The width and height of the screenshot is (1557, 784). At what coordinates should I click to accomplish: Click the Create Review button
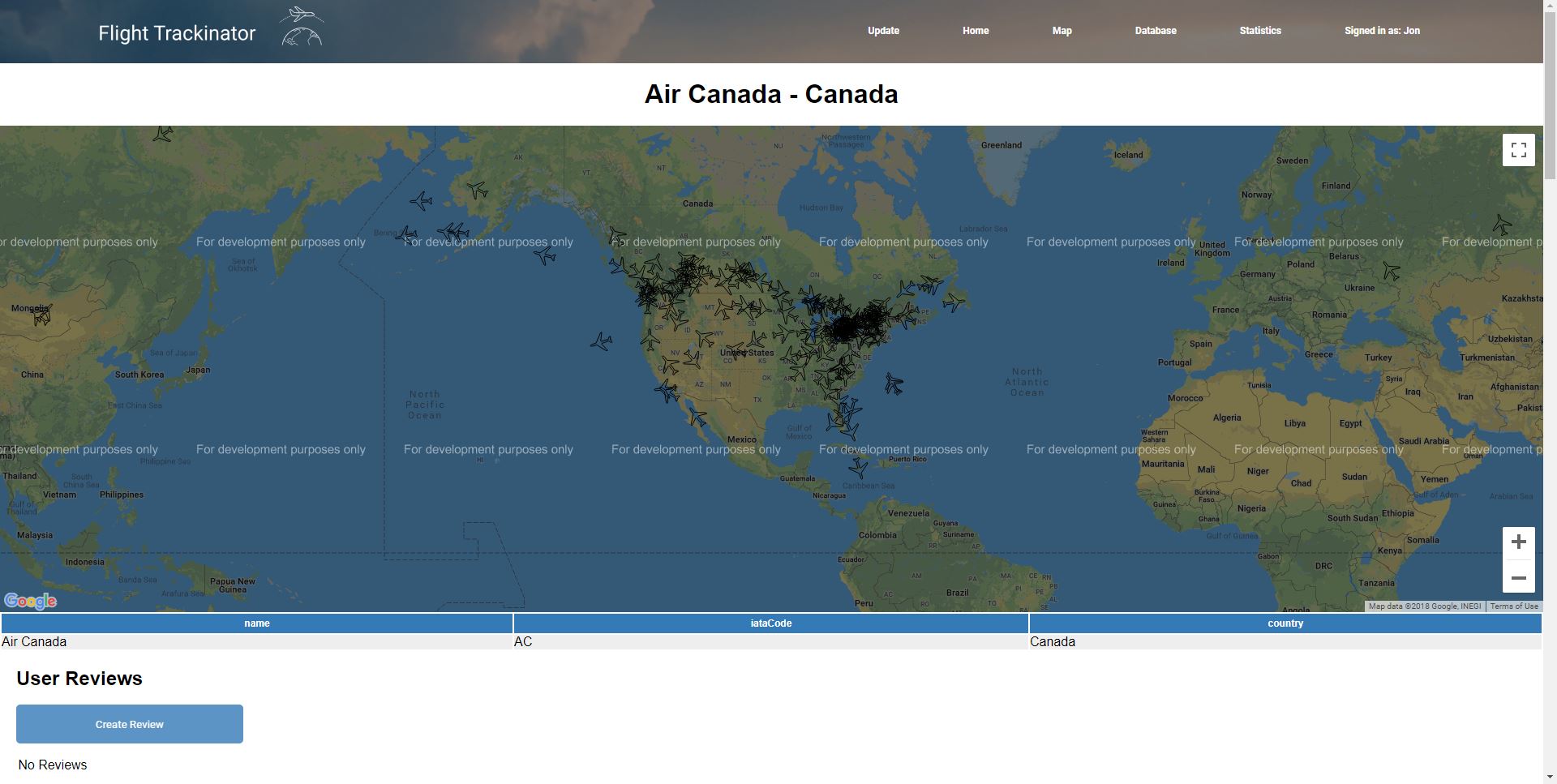130,724
